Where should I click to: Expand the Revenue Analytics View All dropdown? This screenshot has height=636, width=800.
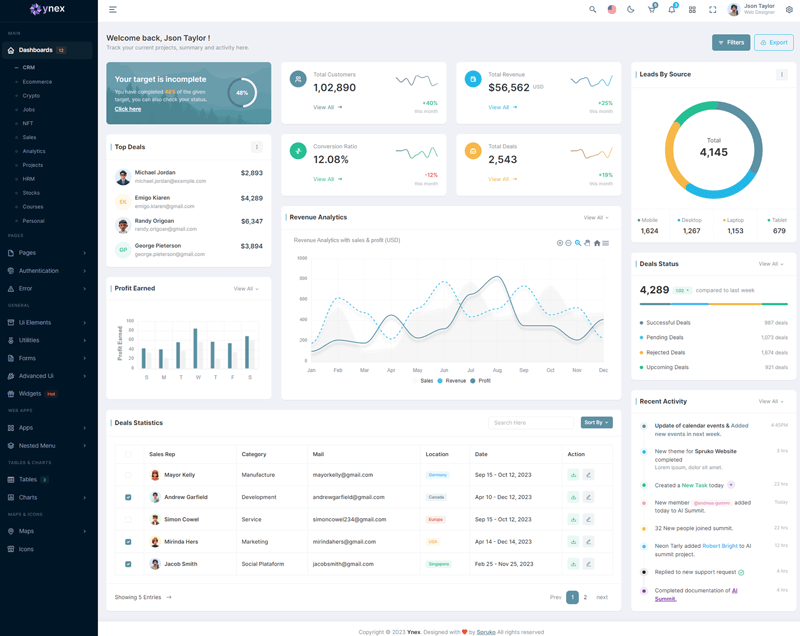[596, 217]
